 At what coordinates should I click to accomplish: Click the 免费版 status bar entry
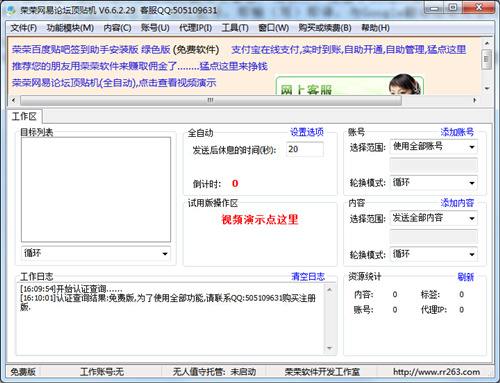tap(23, 372)
